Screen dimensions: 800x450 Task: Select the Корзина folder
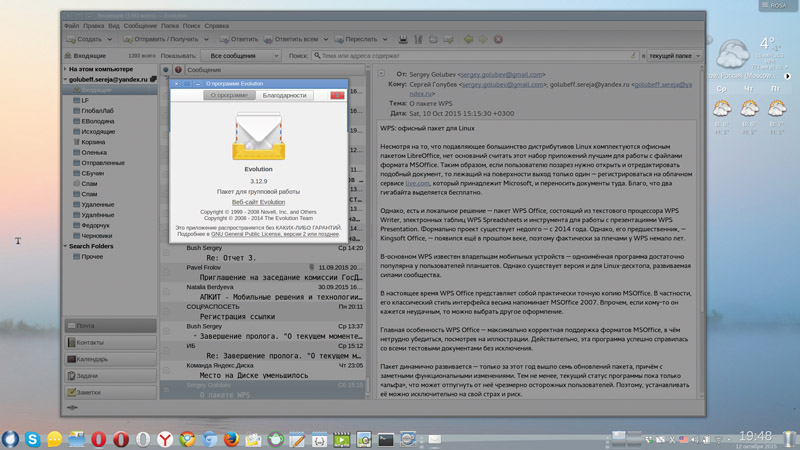(x=93, y=142)
